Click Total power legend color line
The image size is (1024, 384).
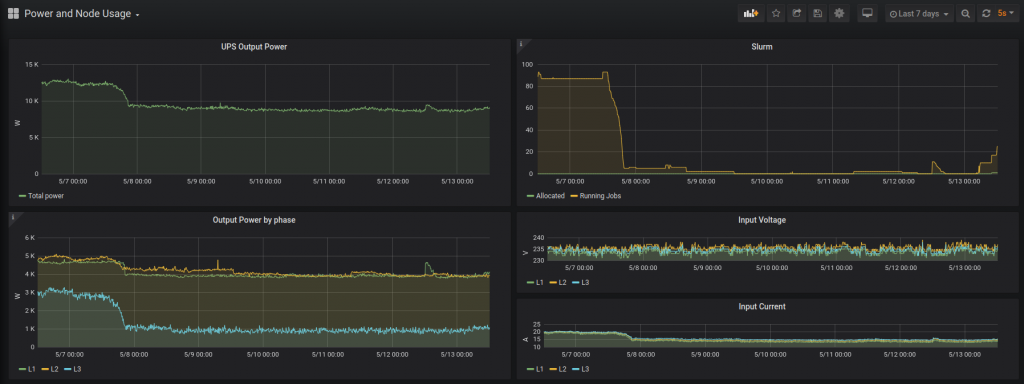pos(22,195)
